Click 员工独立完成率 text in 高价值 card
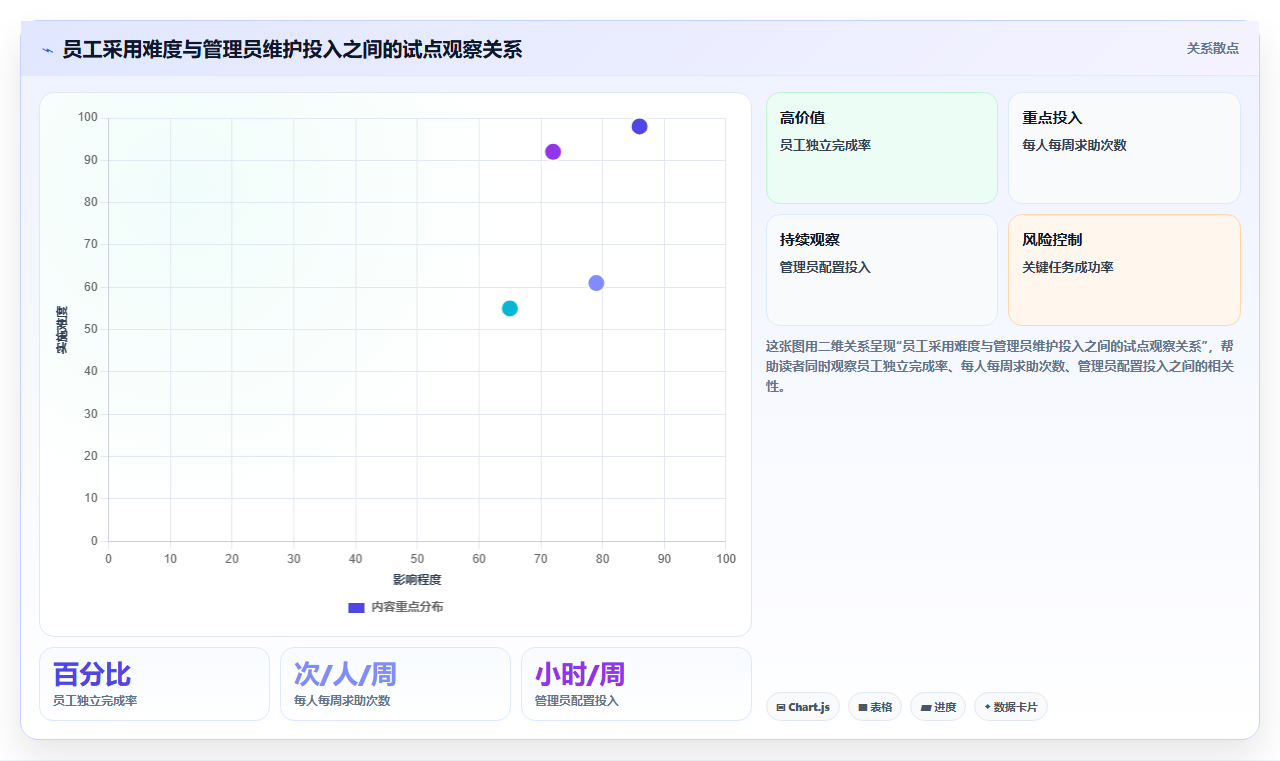This screenshot has width=1280, height=761. (x=825, y=145)
